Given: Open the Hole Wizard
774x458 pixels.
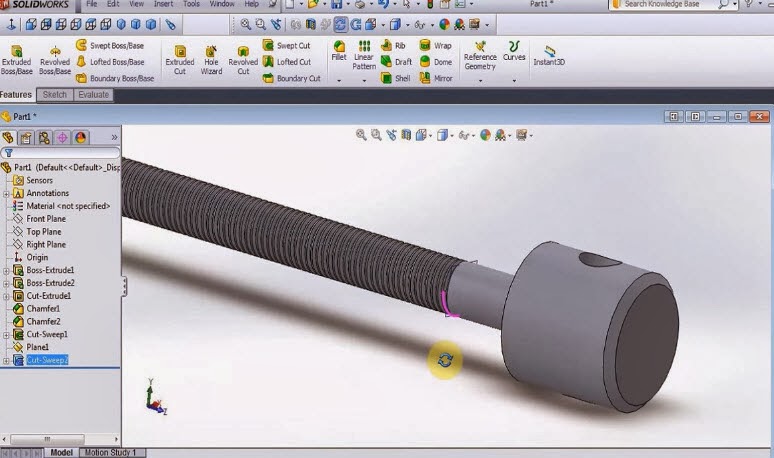Looking at the screenshot, I should 211,59.
